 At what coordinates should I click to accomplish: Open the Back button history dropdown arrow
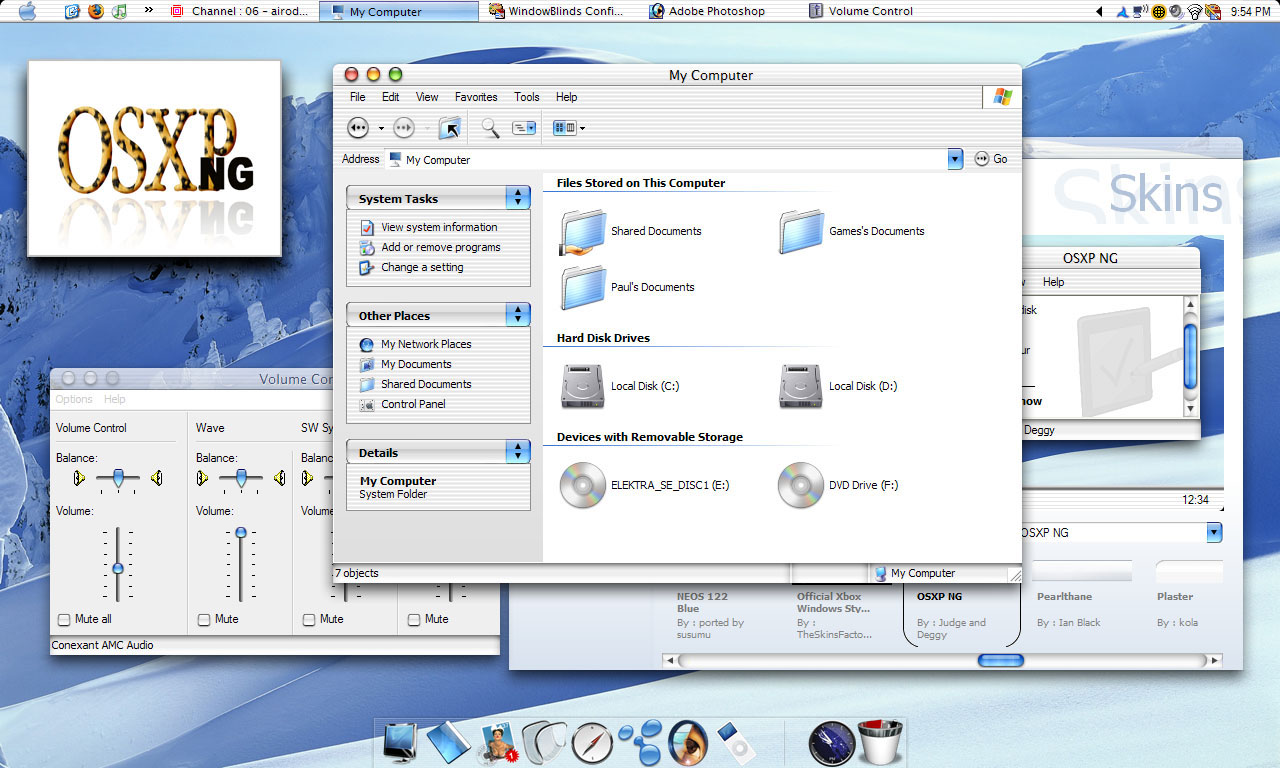click(x=380, y=128)
